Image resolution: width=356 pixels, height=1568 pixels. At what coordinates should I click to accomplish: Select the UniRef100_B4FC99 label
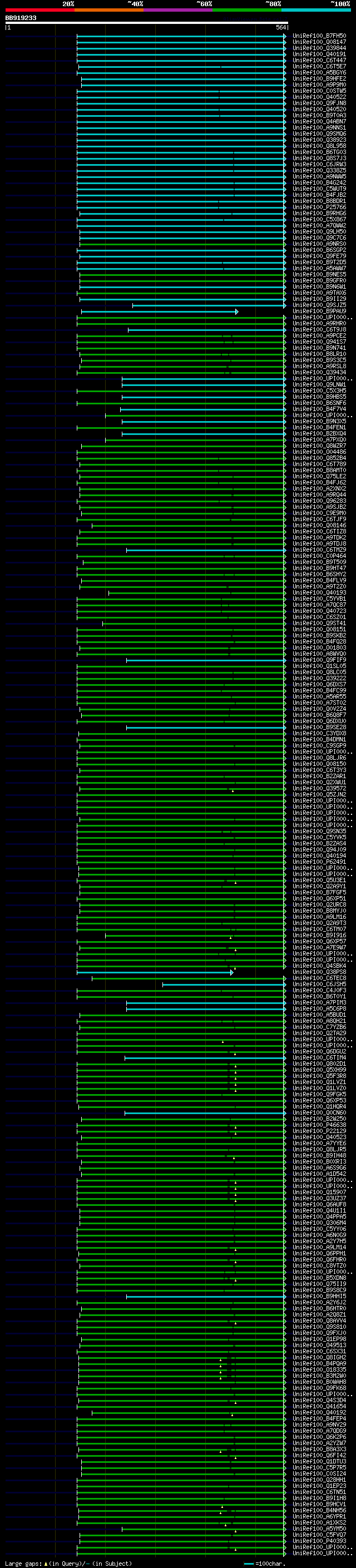(x=319, y=690)
